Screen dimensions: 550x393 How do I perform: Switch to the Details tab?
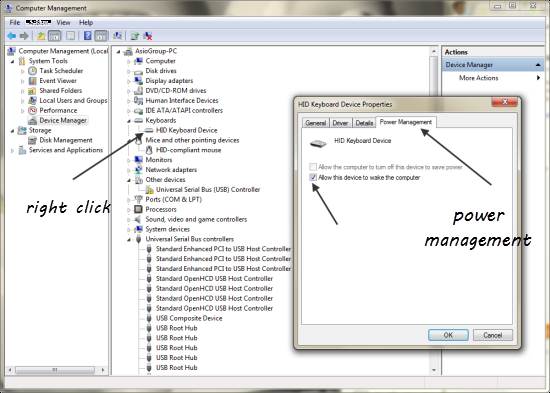click(x=364, y=123)
